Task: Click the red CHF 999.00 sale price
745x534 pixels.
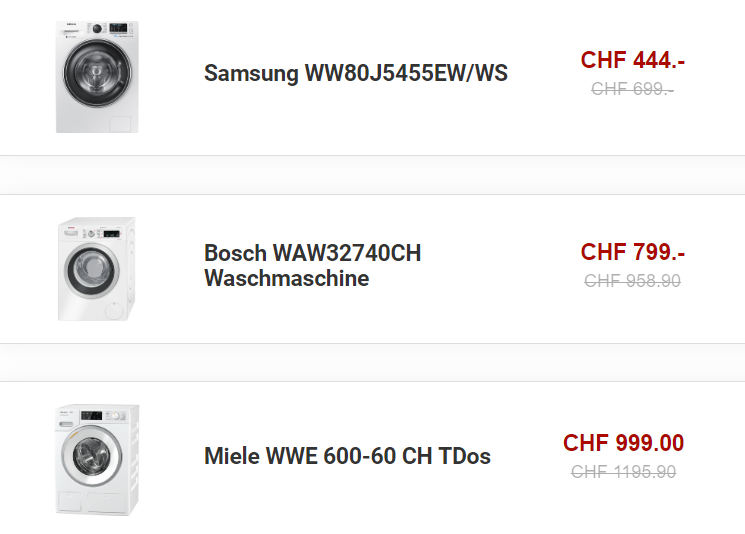Action: (x=623, y=443)
